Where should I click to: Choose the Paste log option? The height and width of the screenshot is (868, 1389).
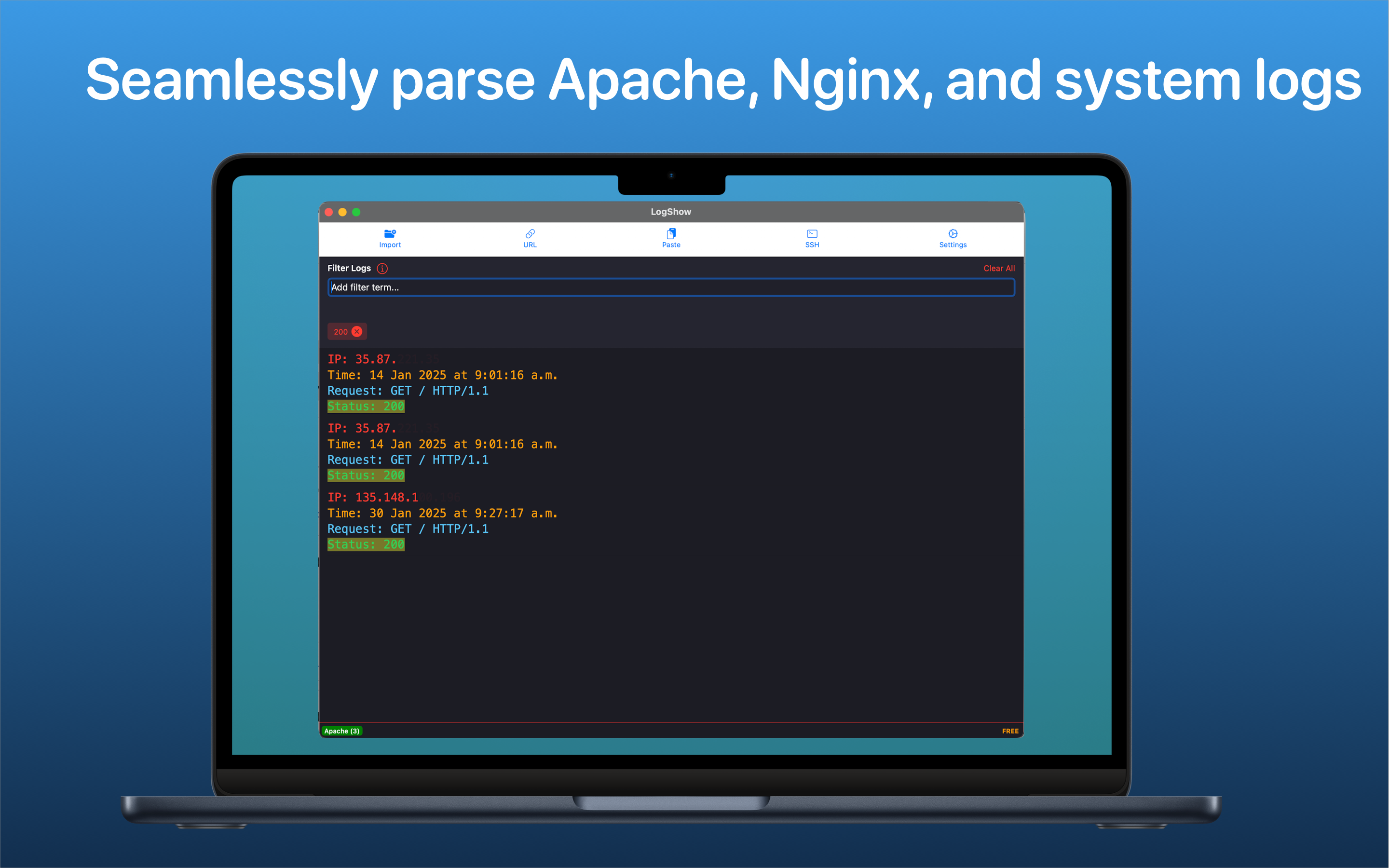(x=671, y=238)
